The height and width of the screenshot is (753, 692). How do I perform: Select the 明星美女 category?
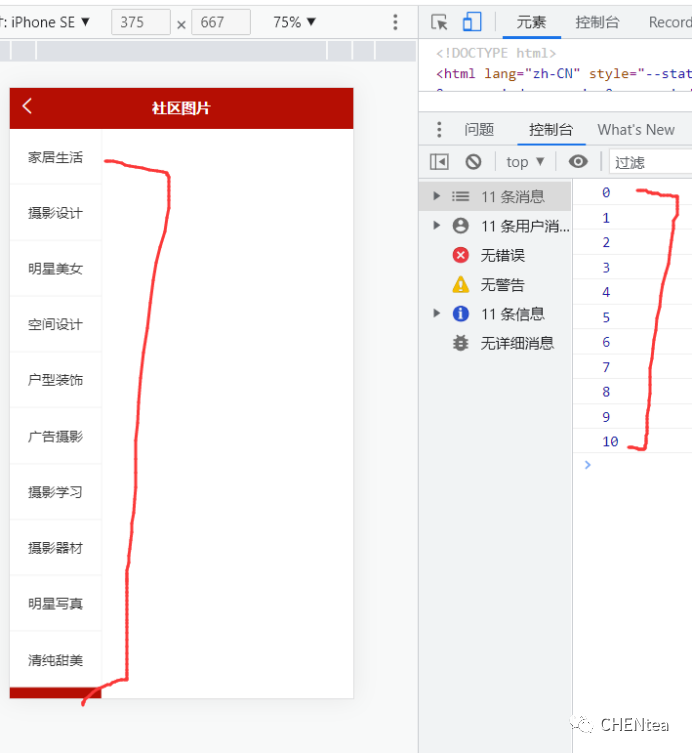[x=55, y=268]
